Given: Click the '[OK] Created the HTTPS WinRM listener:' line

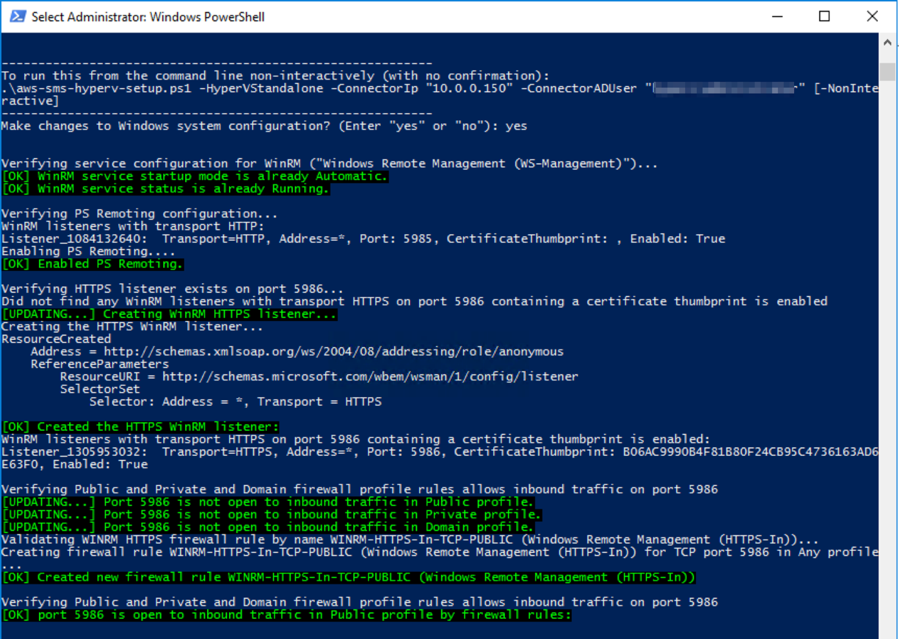Looking at the screenshot, I should click(x=140, y=427).
